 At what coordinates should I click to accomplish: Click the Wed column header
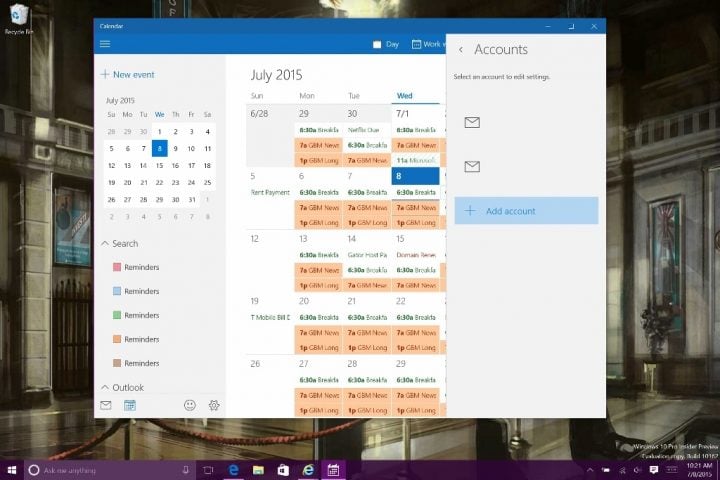[405, 96]
